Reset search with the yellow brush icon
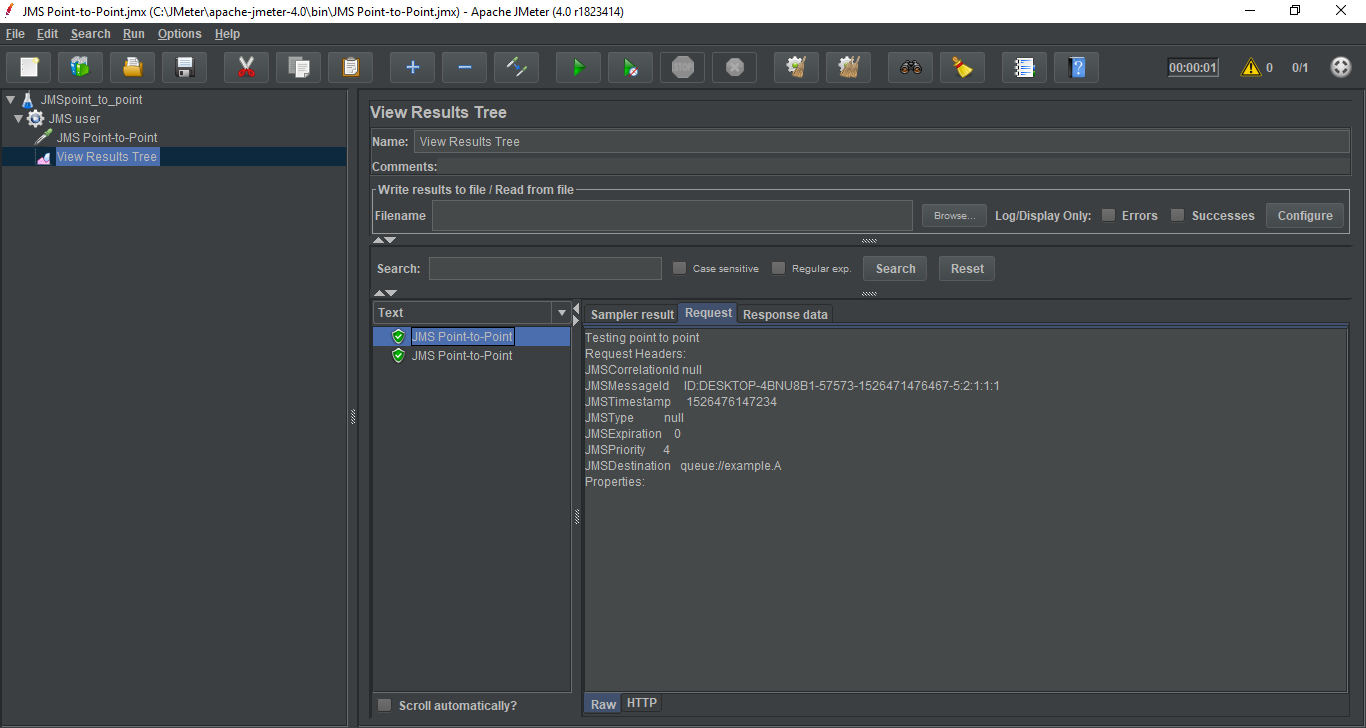The width and height of the screenshot is (1366, 728). pyautogui.click(x=963, y=67)
